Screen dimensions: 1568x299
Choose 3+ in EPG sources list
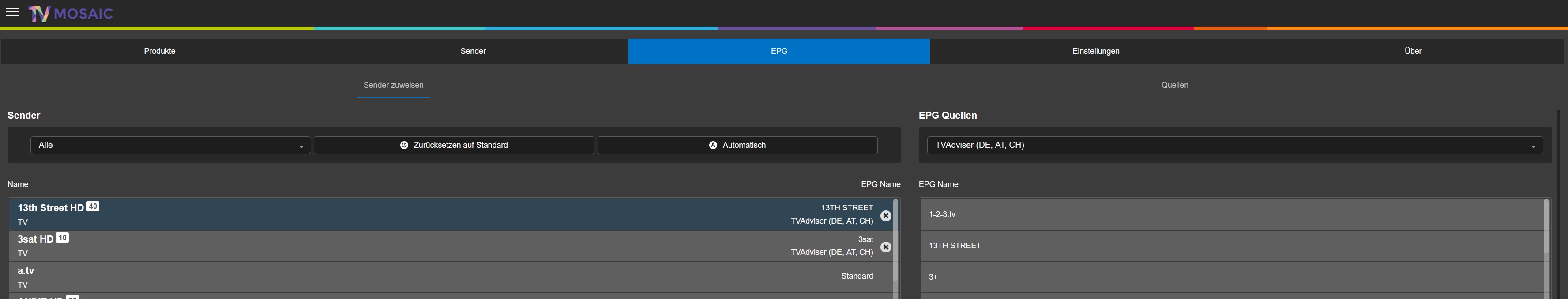(x=1232, y=277)
